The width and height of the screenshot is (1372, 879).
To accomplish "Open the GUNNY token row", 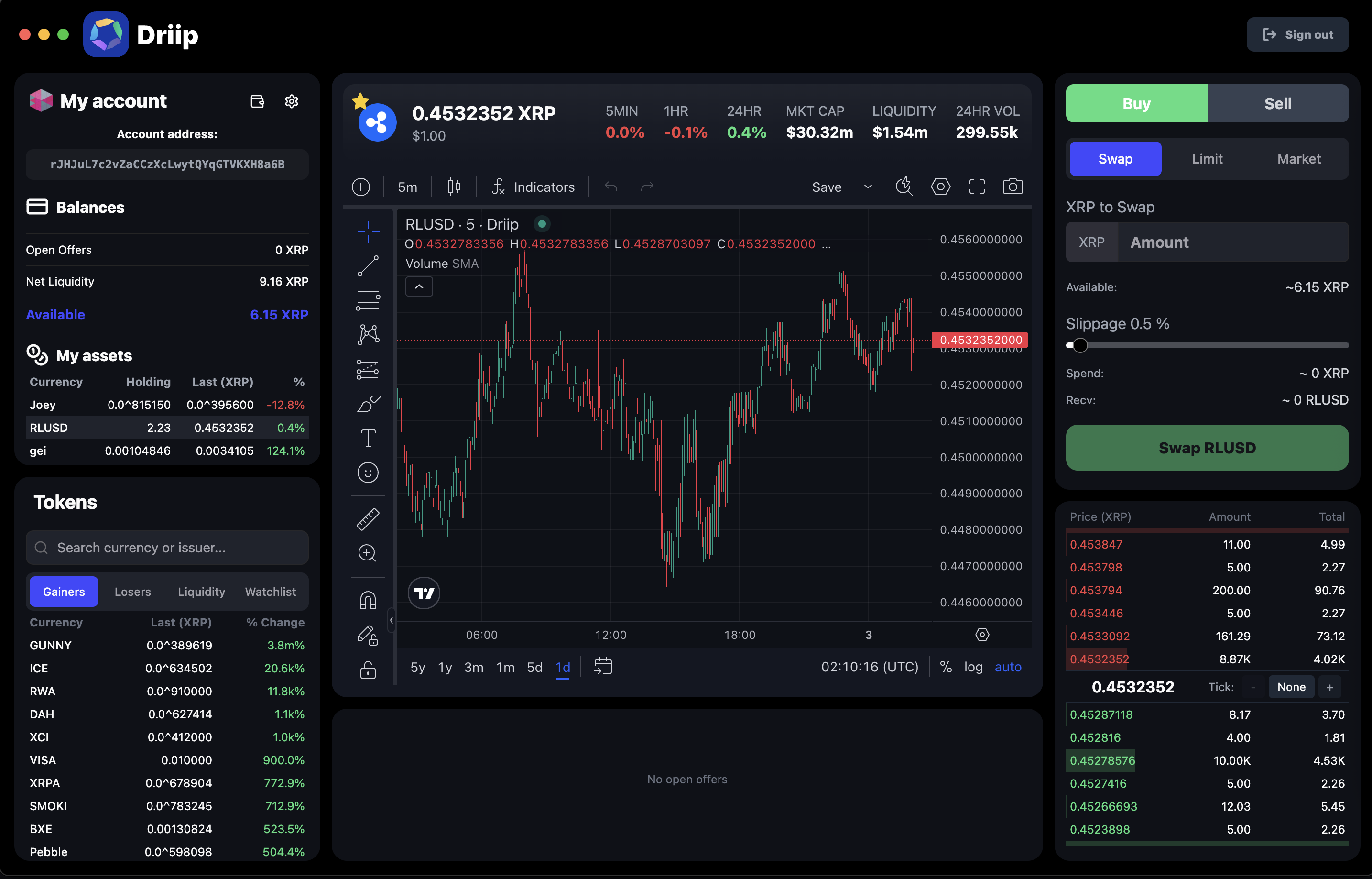I will click(x=167, y=646).
